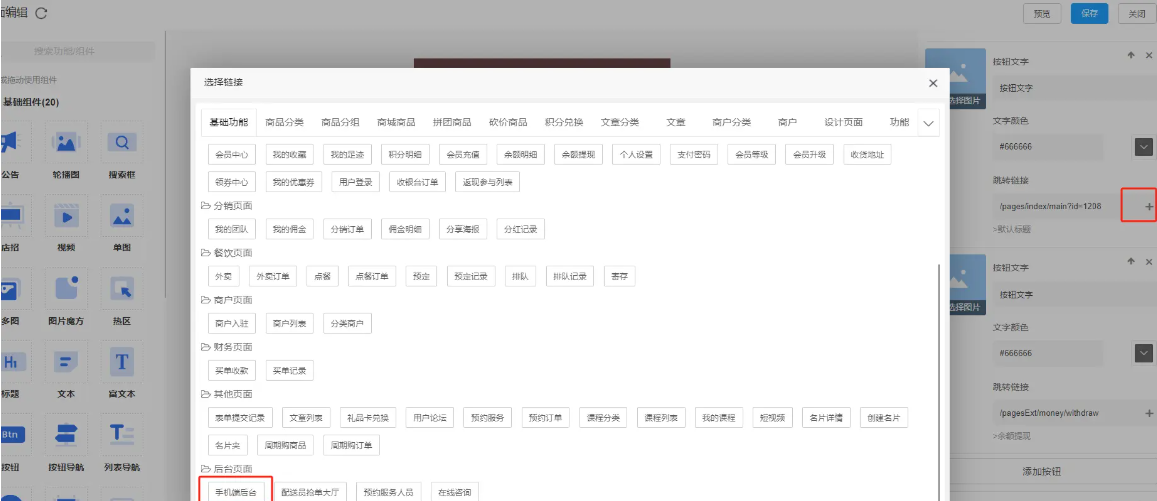Pick the 外卖订单 link option
1157x501 pixels.
pyautogui.click(x=273, y=277)
